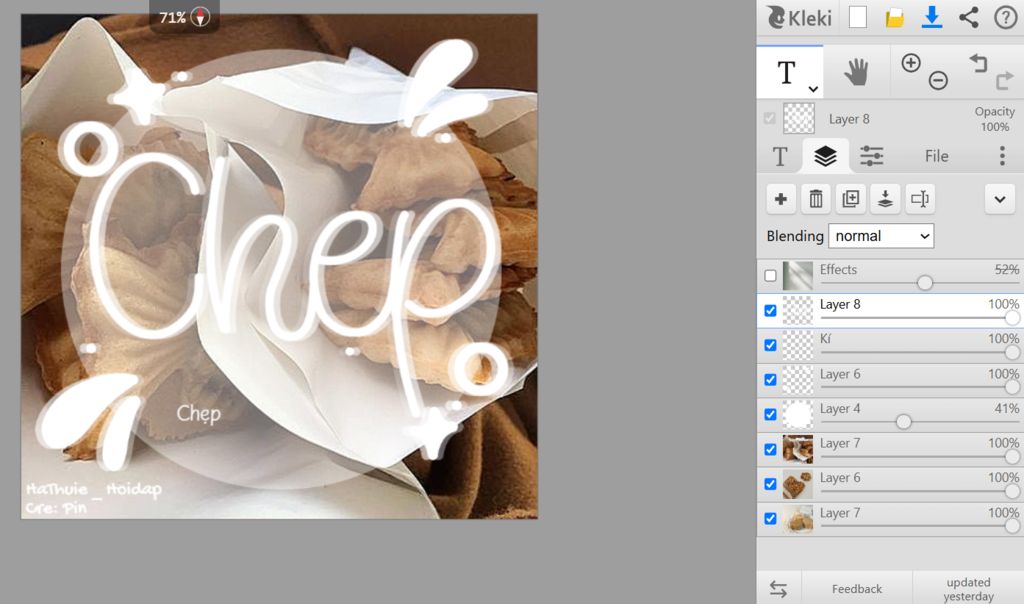Toggle visibility of upper Layer 7
1024x604 pixels.
[x=771, y=449]
